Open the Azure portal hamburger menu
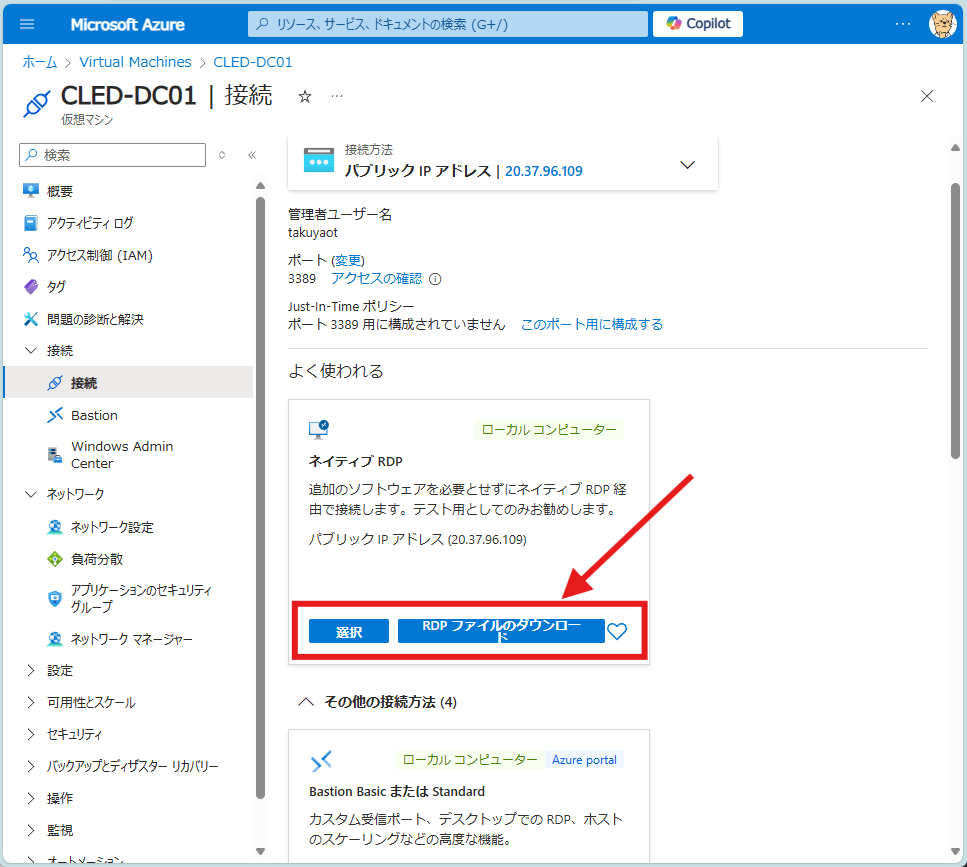 click(x=27, y=24)
